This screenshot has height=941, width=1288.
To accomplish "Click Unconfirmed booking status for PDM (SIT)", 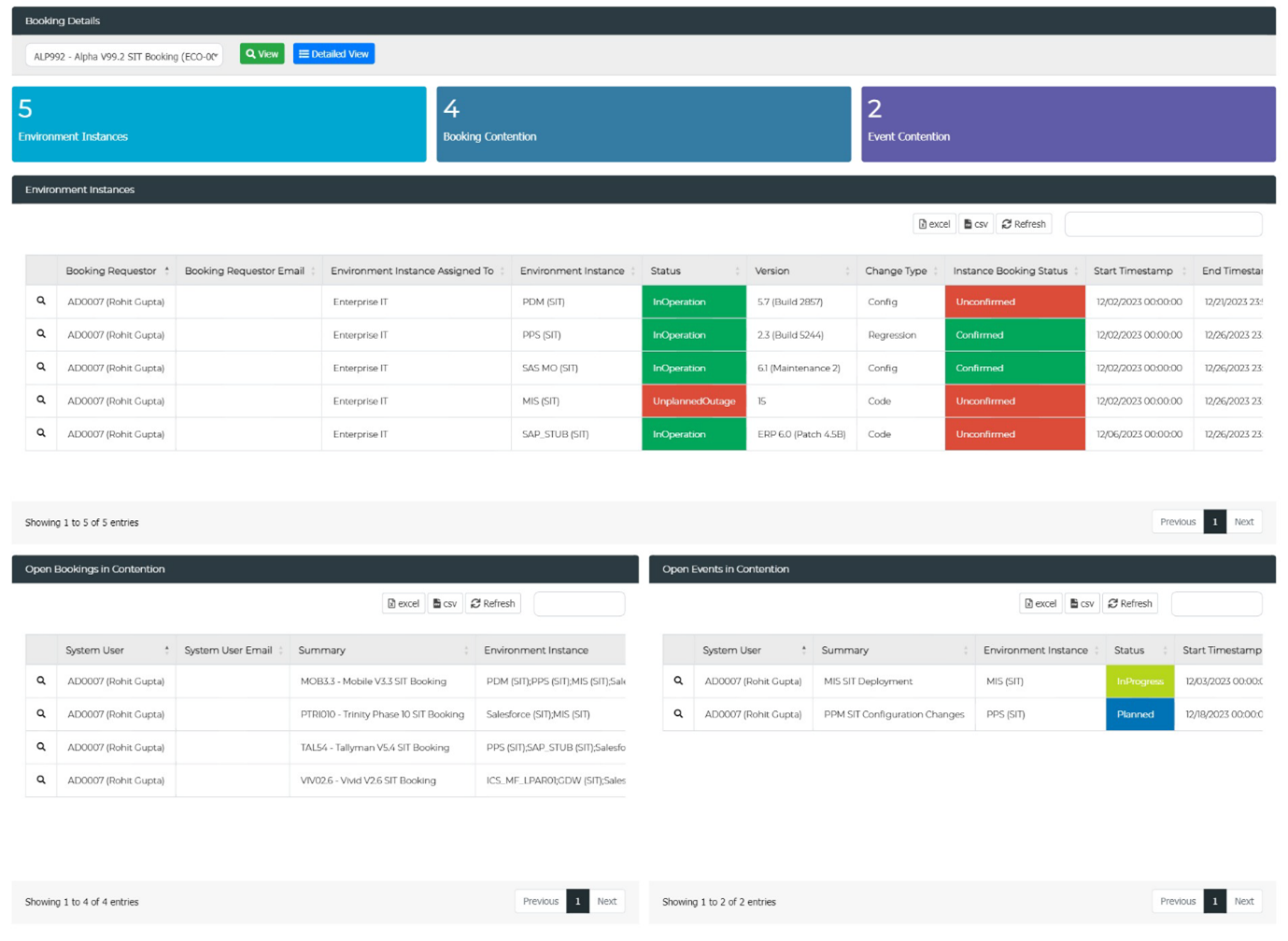I will pyautogui.click(x=1014, y=302).
